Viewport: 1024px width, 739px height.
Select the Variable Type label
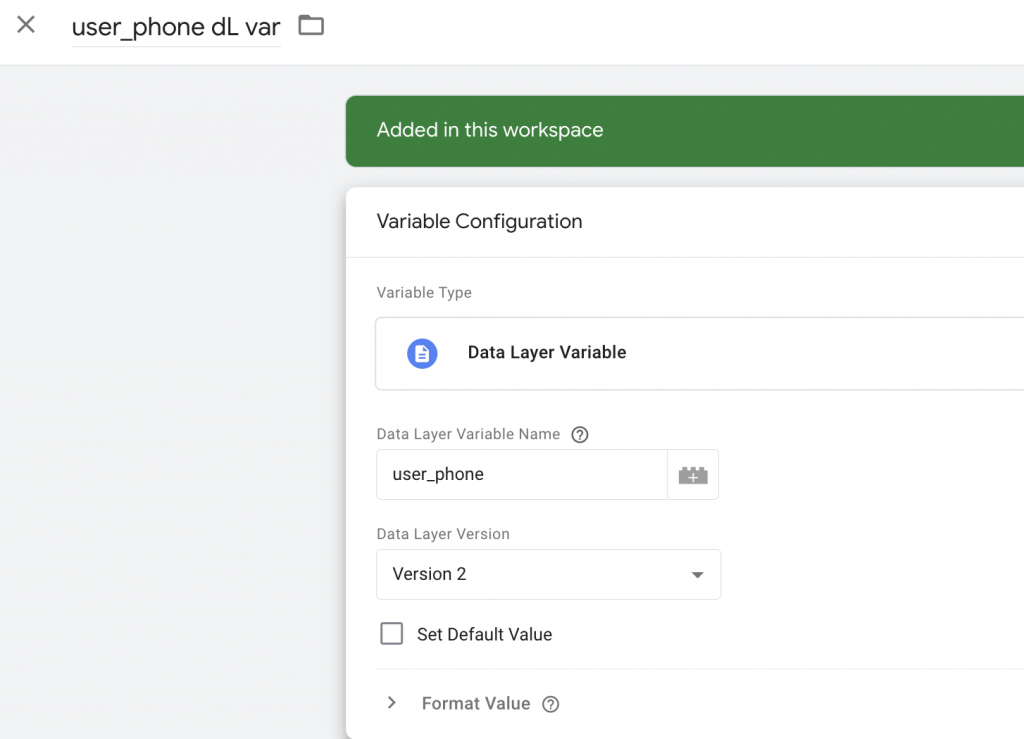pos(424,292)
